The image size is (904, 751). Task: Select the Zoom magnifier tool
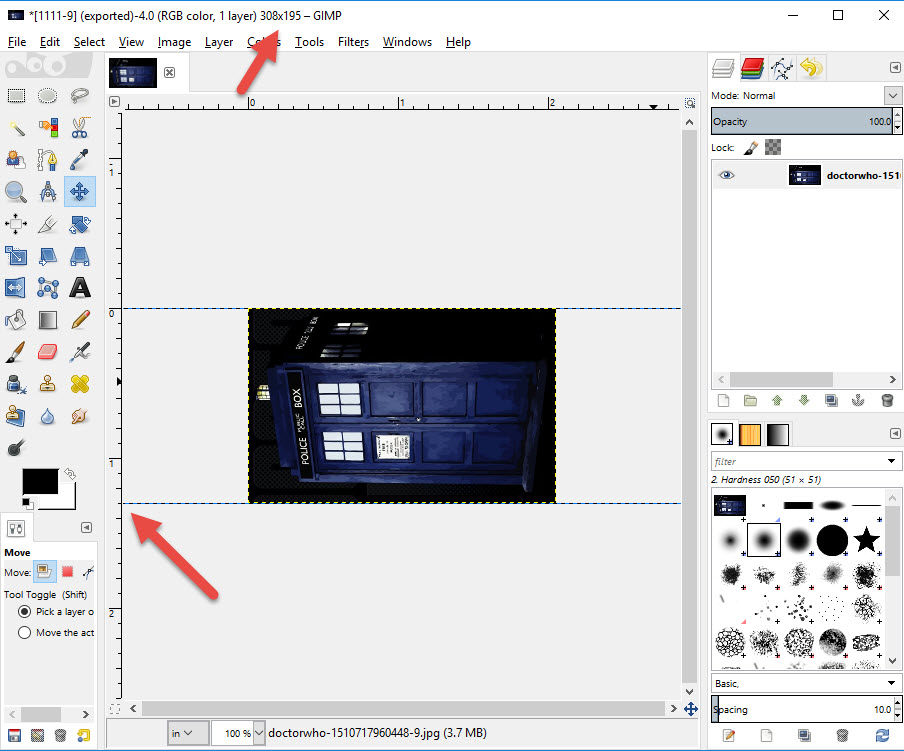pos(16,191)
